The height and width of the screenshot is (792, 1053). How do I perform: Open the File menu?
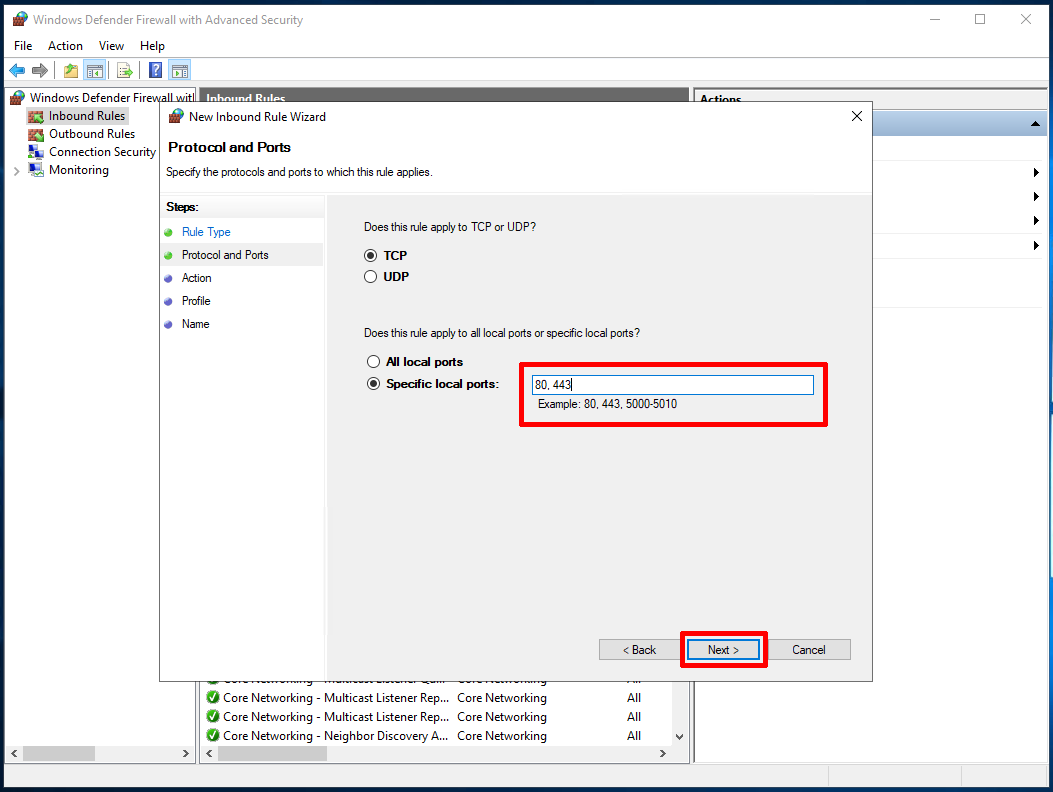pos(23,46)
